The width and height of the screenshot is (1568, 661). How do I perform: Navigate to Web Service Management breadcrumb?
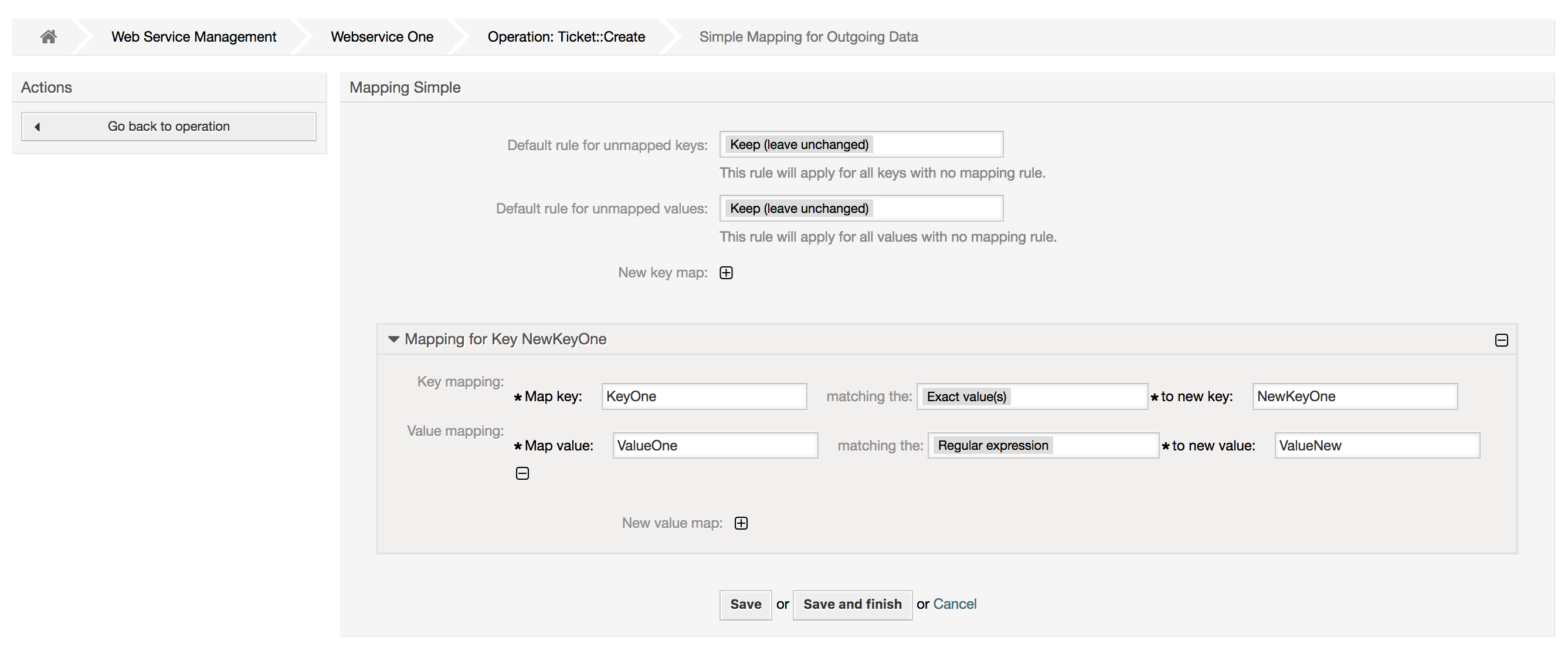pyautogui.click(x=192, y=36)
